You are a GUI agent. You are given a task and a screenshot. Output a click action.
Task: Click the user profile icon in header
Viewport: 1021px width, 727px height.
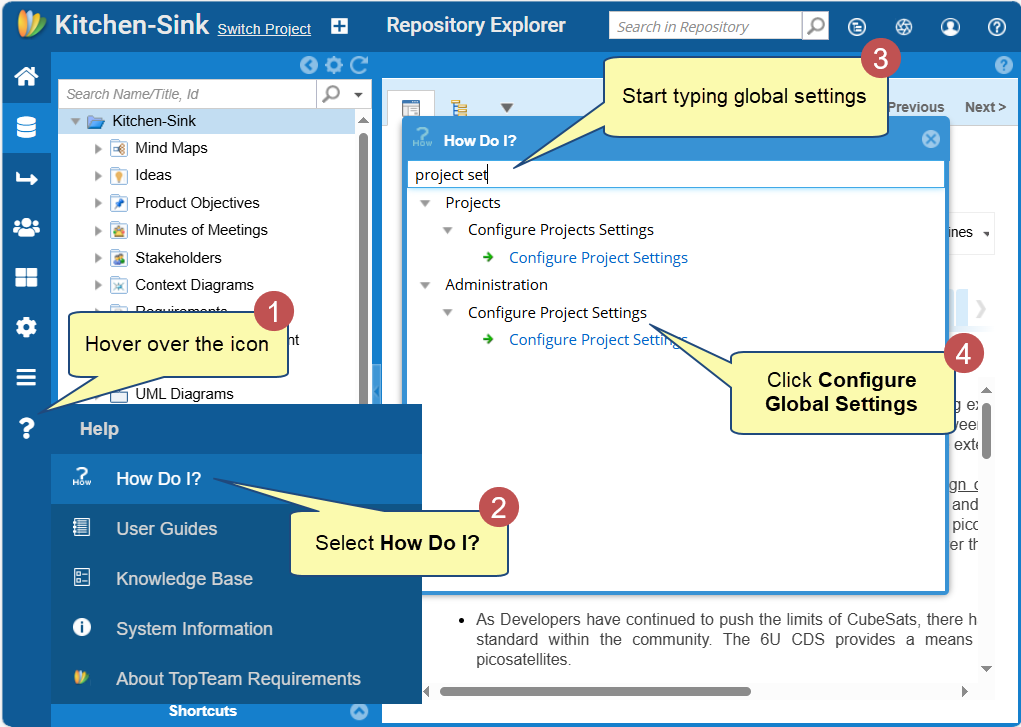point(950,27)
